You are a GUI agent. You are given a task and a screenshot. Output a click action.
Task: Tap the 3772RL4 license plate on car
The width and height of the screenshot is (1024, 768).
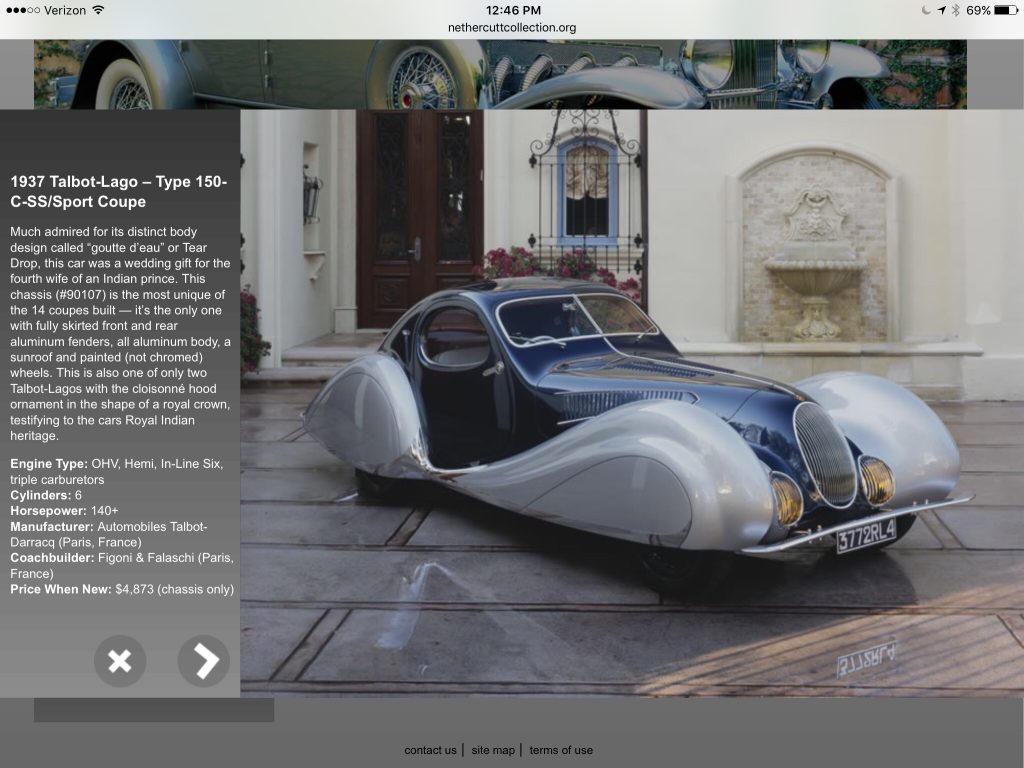point(866,535)
